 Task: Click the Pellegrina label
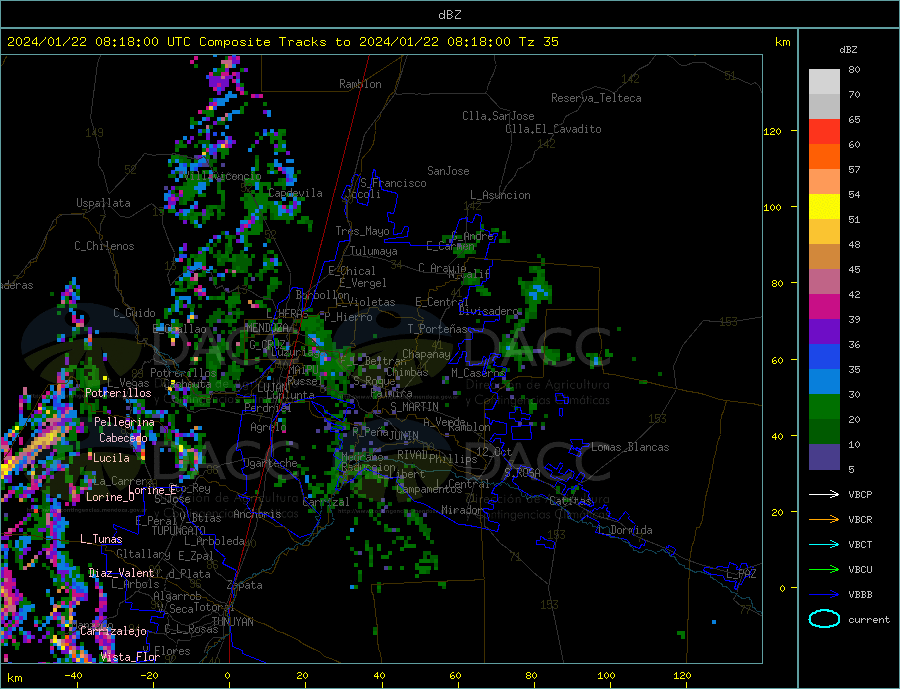125,422
